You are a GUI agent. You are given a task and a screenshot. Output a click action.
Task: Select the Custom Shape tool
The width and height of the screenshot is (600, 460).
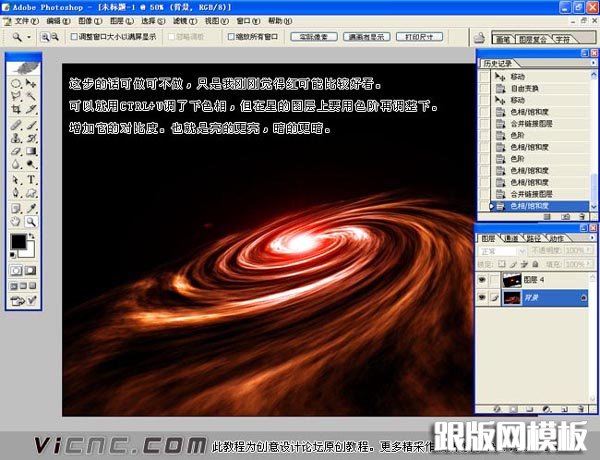coord(31,193)
